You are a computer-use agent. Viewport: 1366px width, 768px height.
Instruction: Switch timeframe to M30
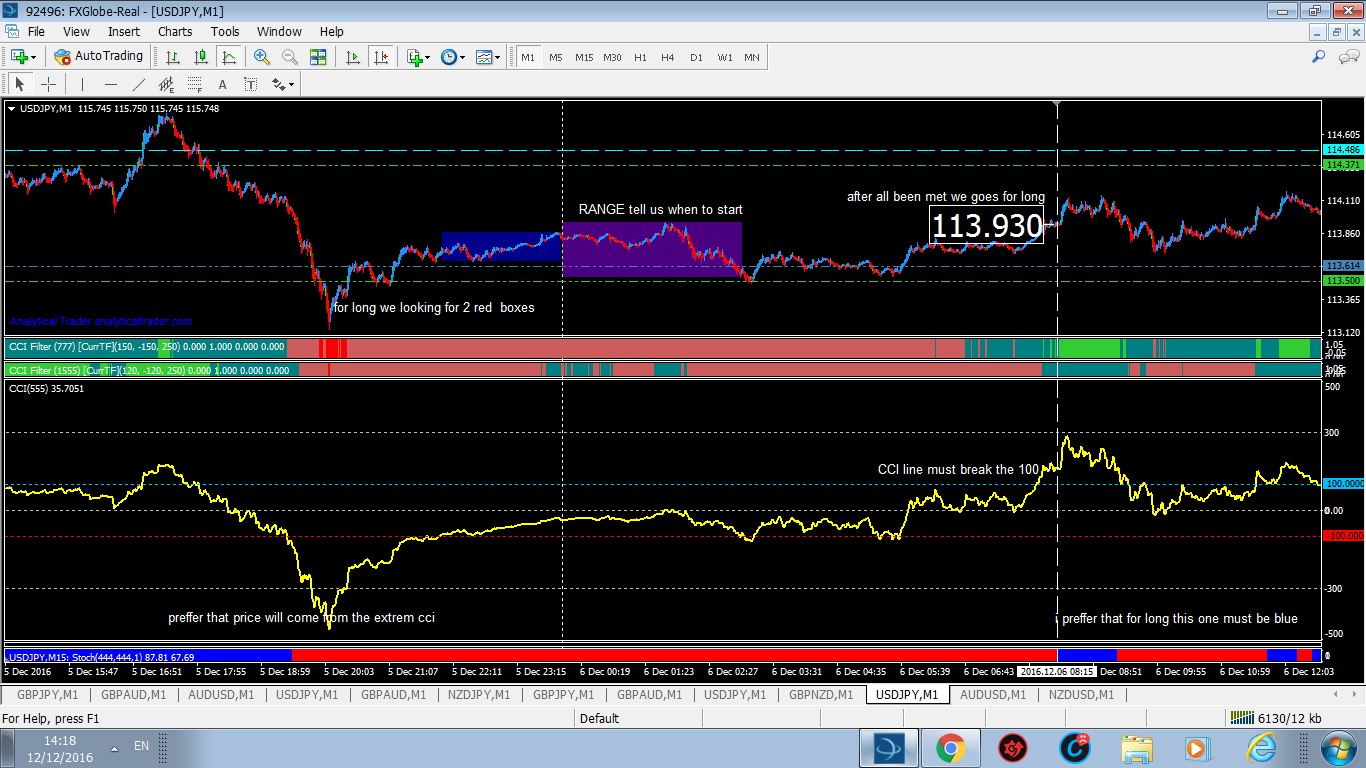point(612,57)
